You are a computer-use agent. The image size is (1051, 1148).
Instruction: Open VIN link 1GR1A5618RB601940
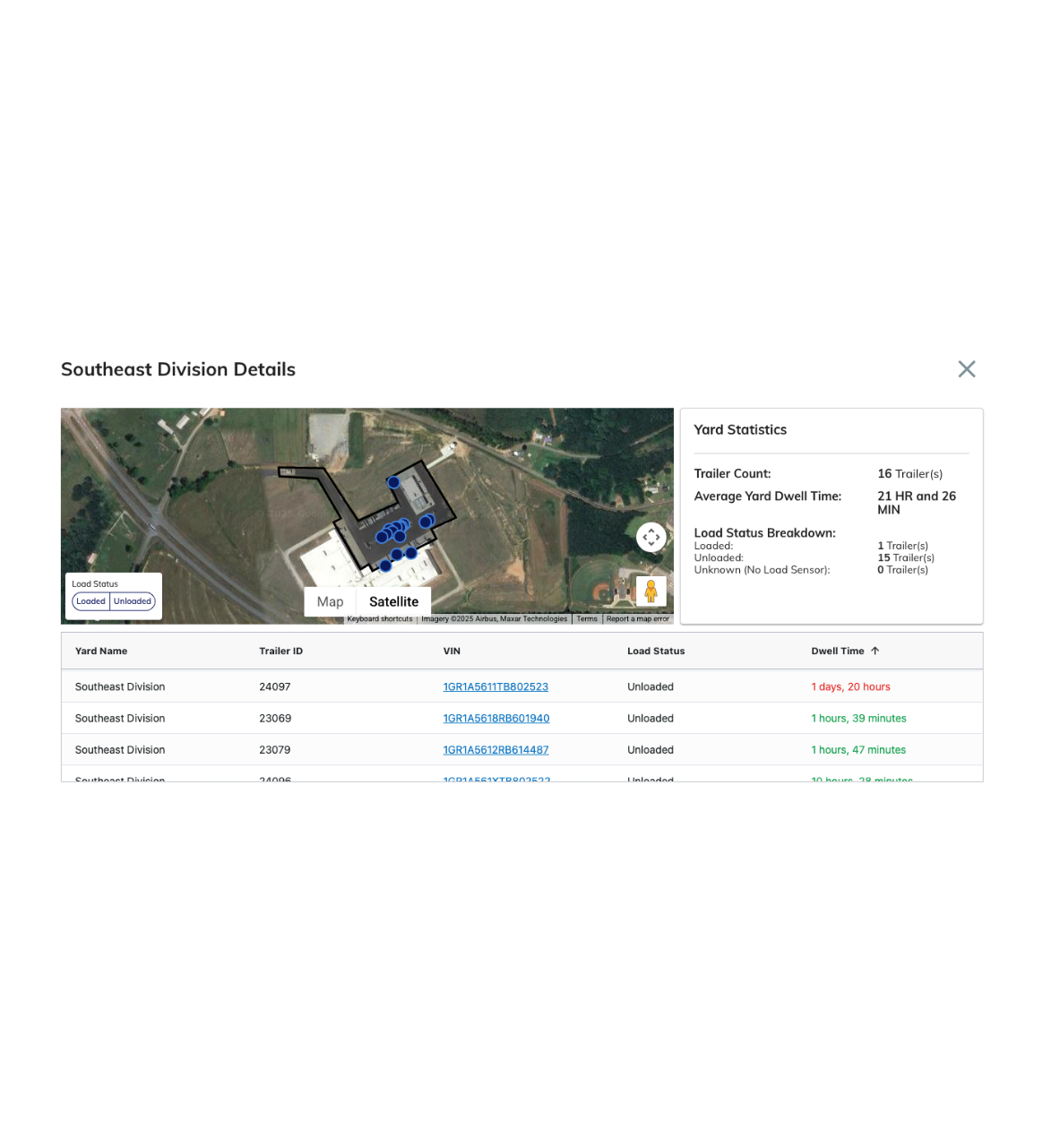tap(496, 719)
